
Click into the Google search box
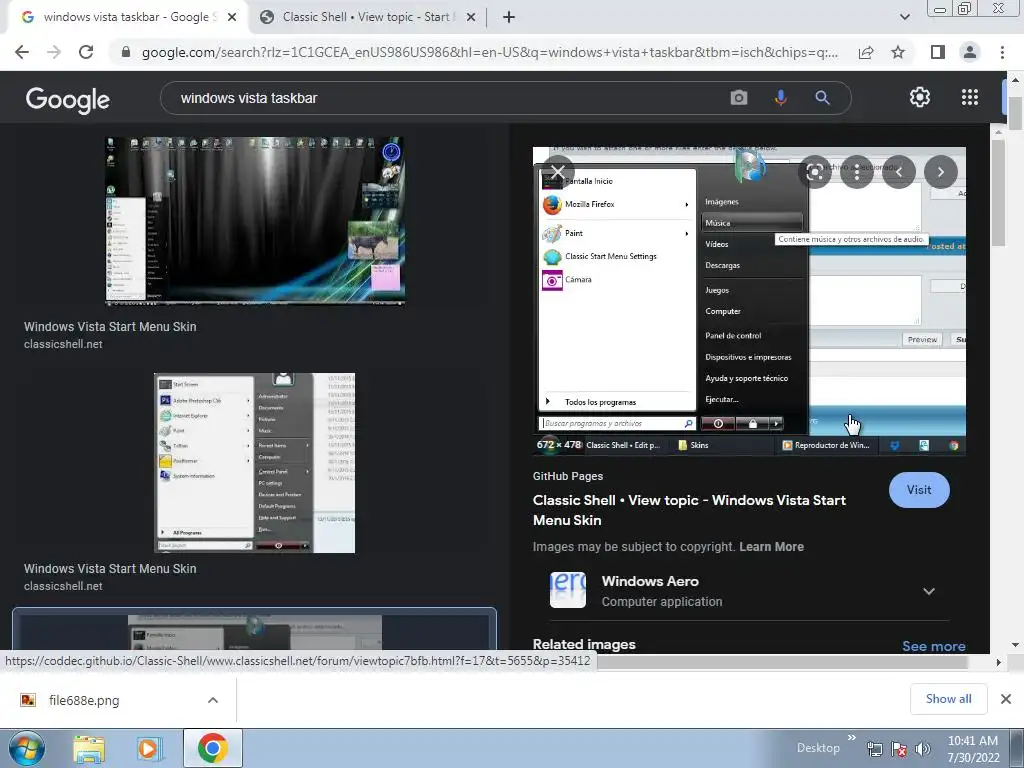[451, 98]
